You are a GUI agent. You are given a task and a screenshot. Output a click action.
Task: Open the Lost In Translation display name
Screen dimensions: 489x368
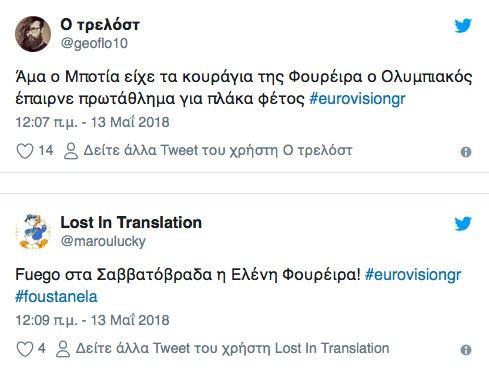coord(131,222)
